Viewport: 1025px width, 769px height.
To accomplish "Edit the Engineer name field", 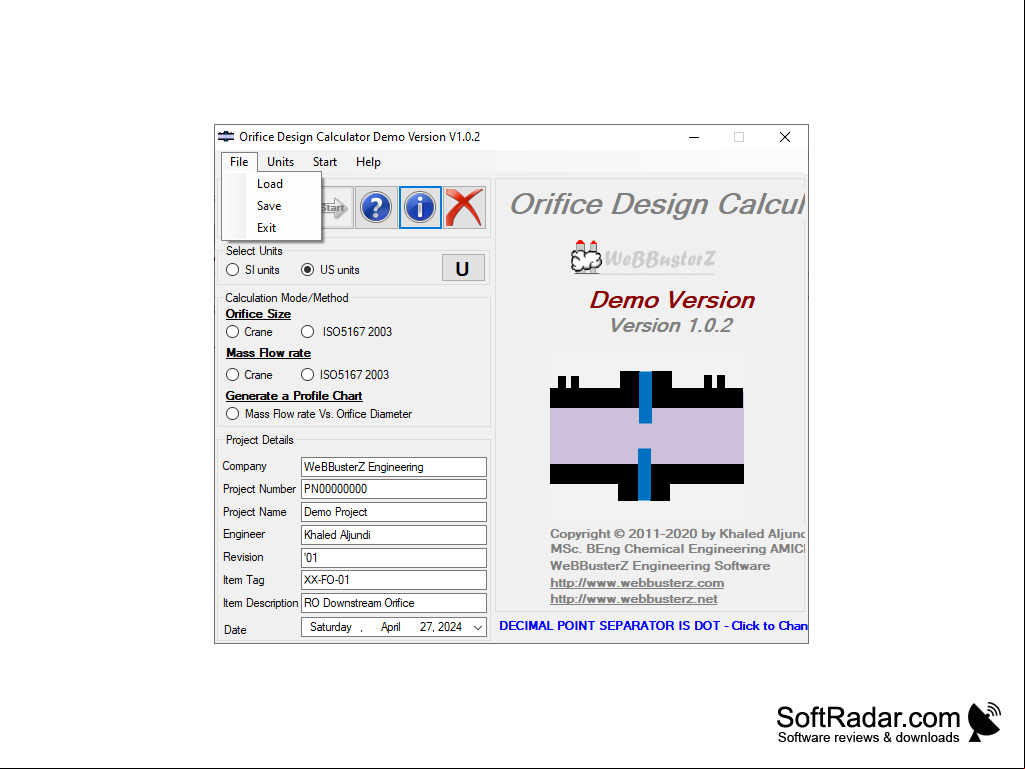I will [x=394, y=535].
